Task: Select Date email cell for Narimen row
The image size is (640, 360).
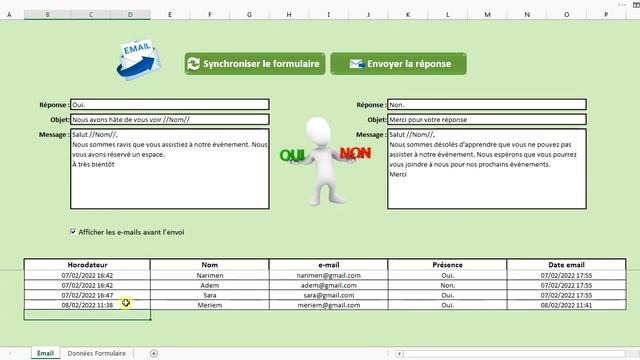Action: [x=567, y=275]
